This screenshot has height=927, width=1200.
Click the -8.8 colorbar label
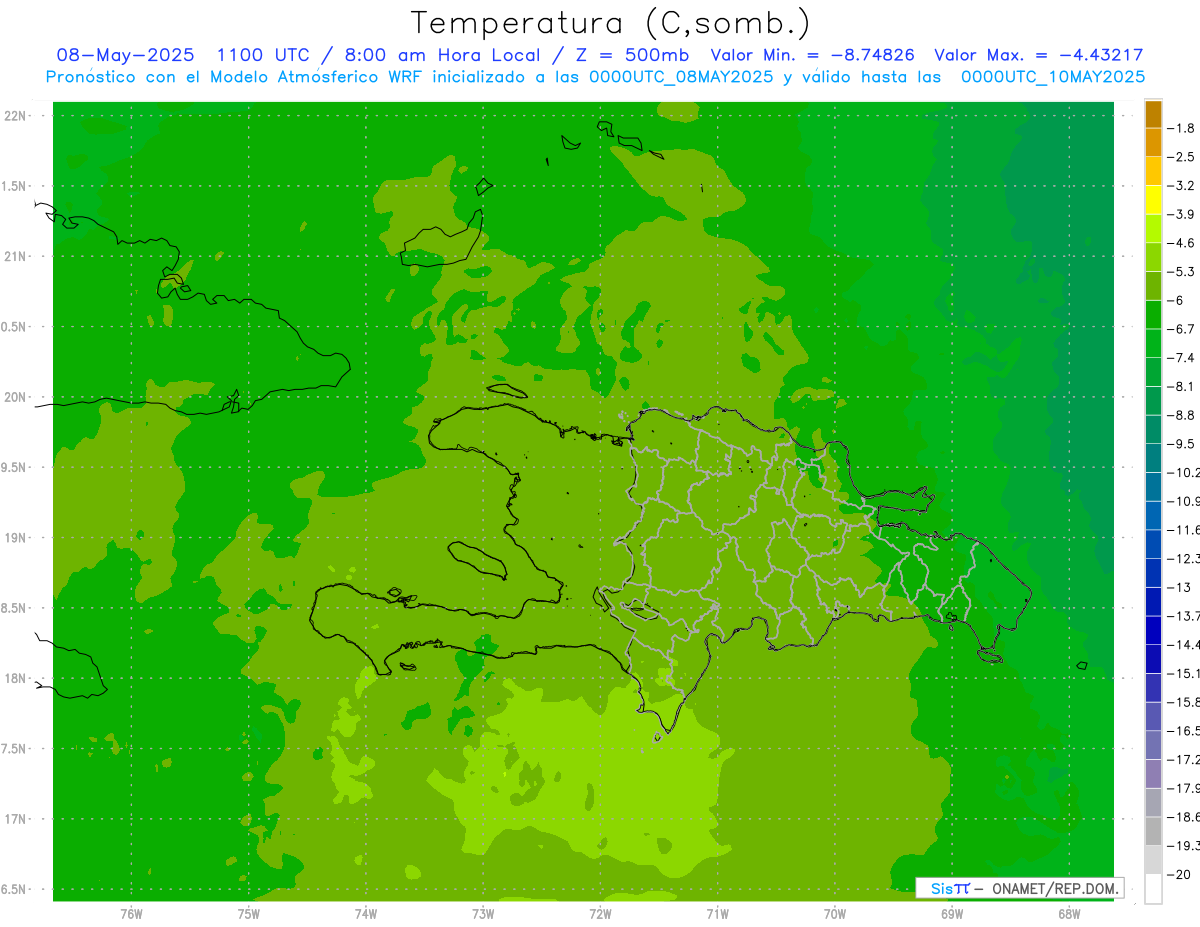pos(1181,415)
